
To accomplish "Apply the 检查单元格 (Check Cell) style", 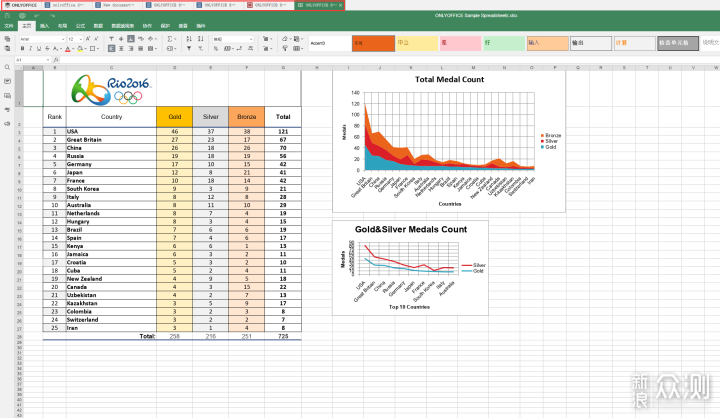I will click(x=678, y=43).
